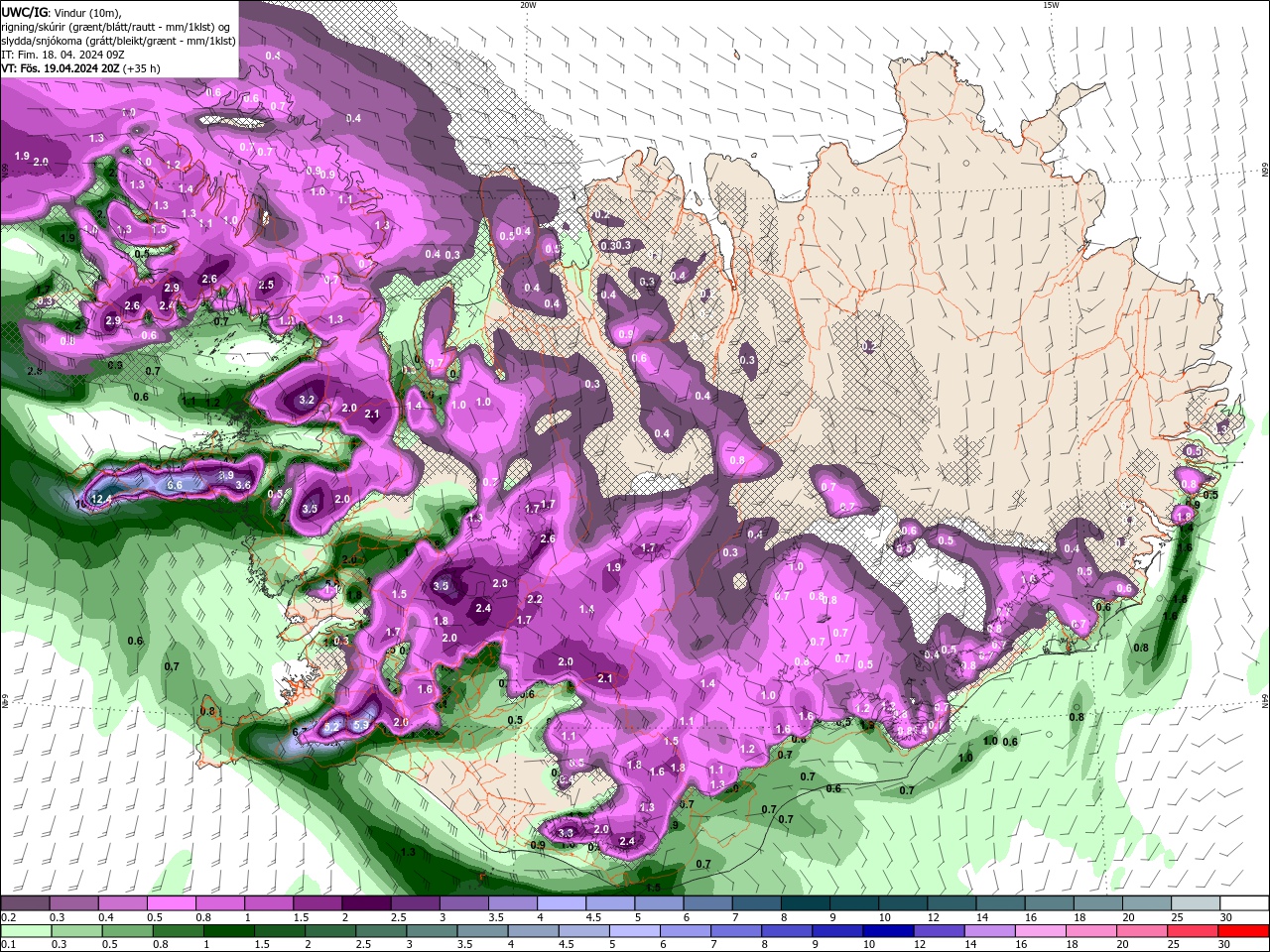The width and height of the screenshot is (1270, 952).
Task: Click the 'slydda/snjókoma' legend description line
Action: click(x=118, y=41)
